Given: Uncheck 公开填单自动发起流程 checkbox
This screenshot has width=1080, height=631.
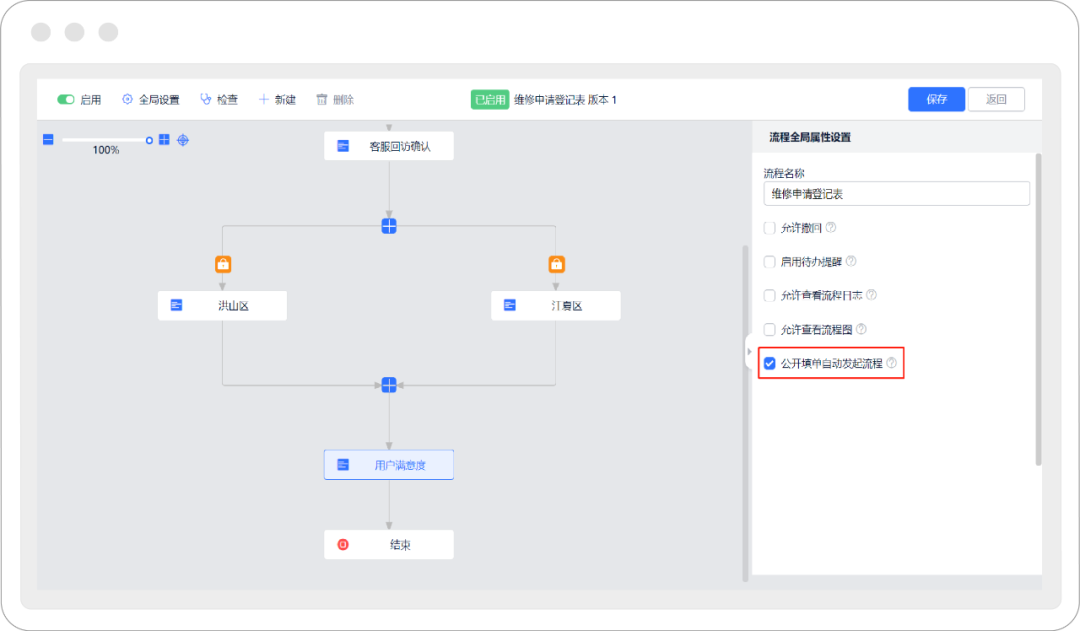Looking at the screenshot, I should coord(769,363).
